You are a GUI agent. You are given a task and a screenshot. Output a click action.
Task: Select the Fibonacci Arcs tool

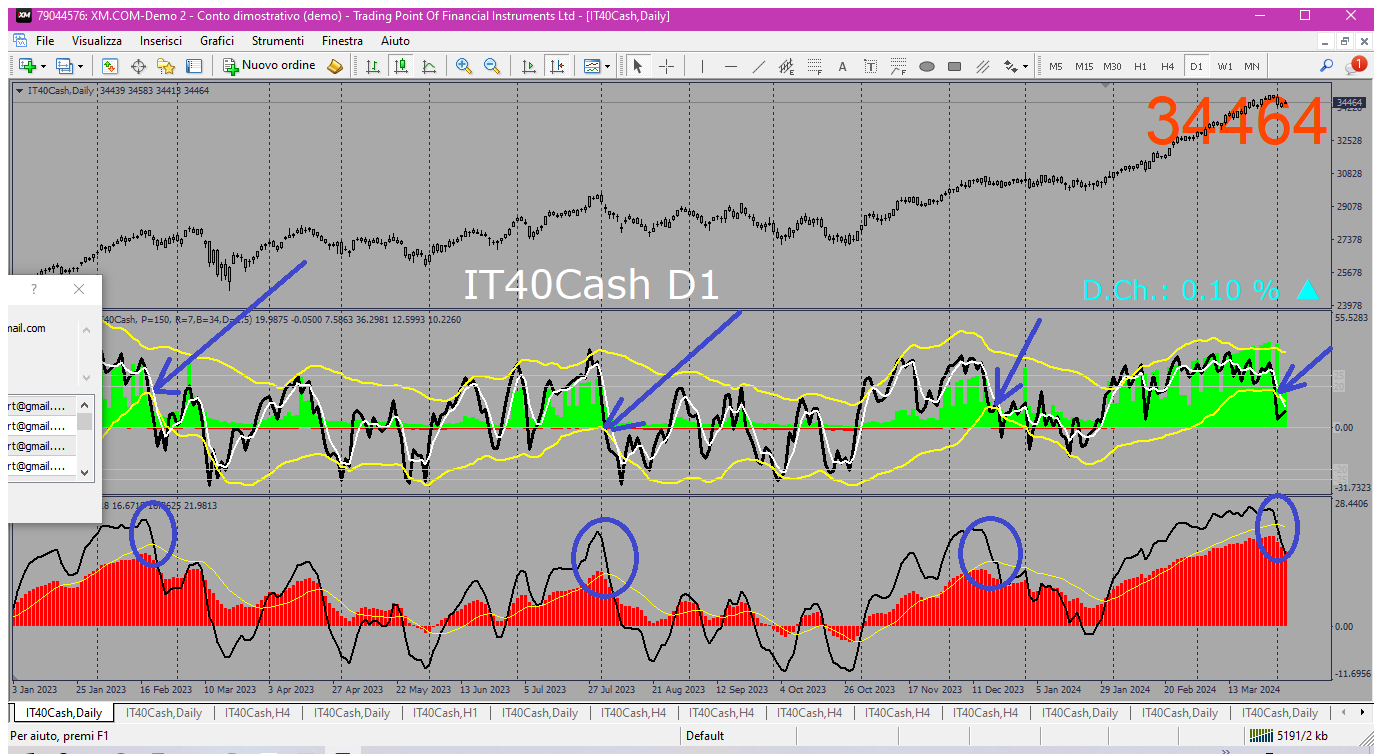899,66
